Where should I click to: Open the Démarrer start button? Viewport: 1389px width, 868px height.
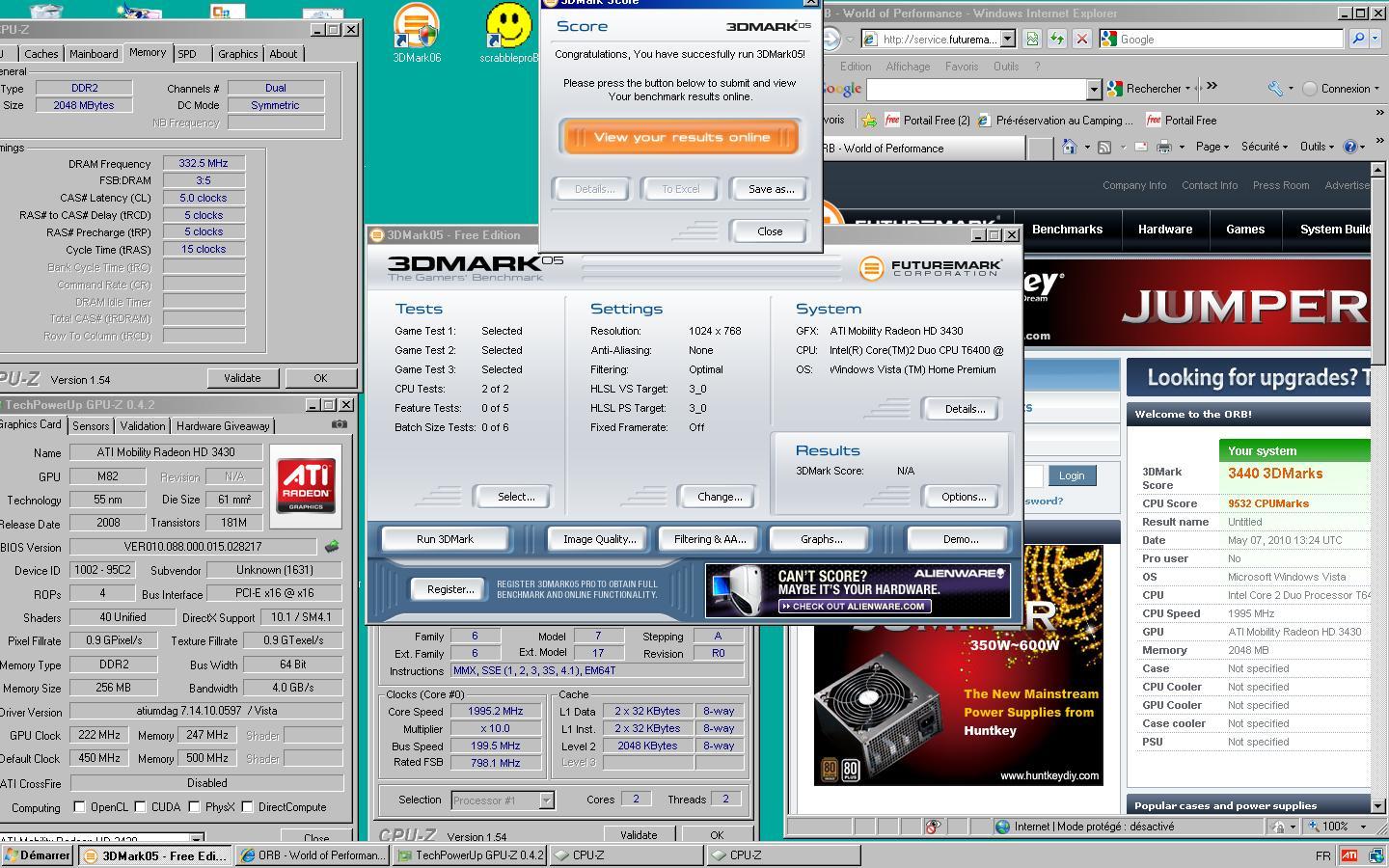pos(37,855)
